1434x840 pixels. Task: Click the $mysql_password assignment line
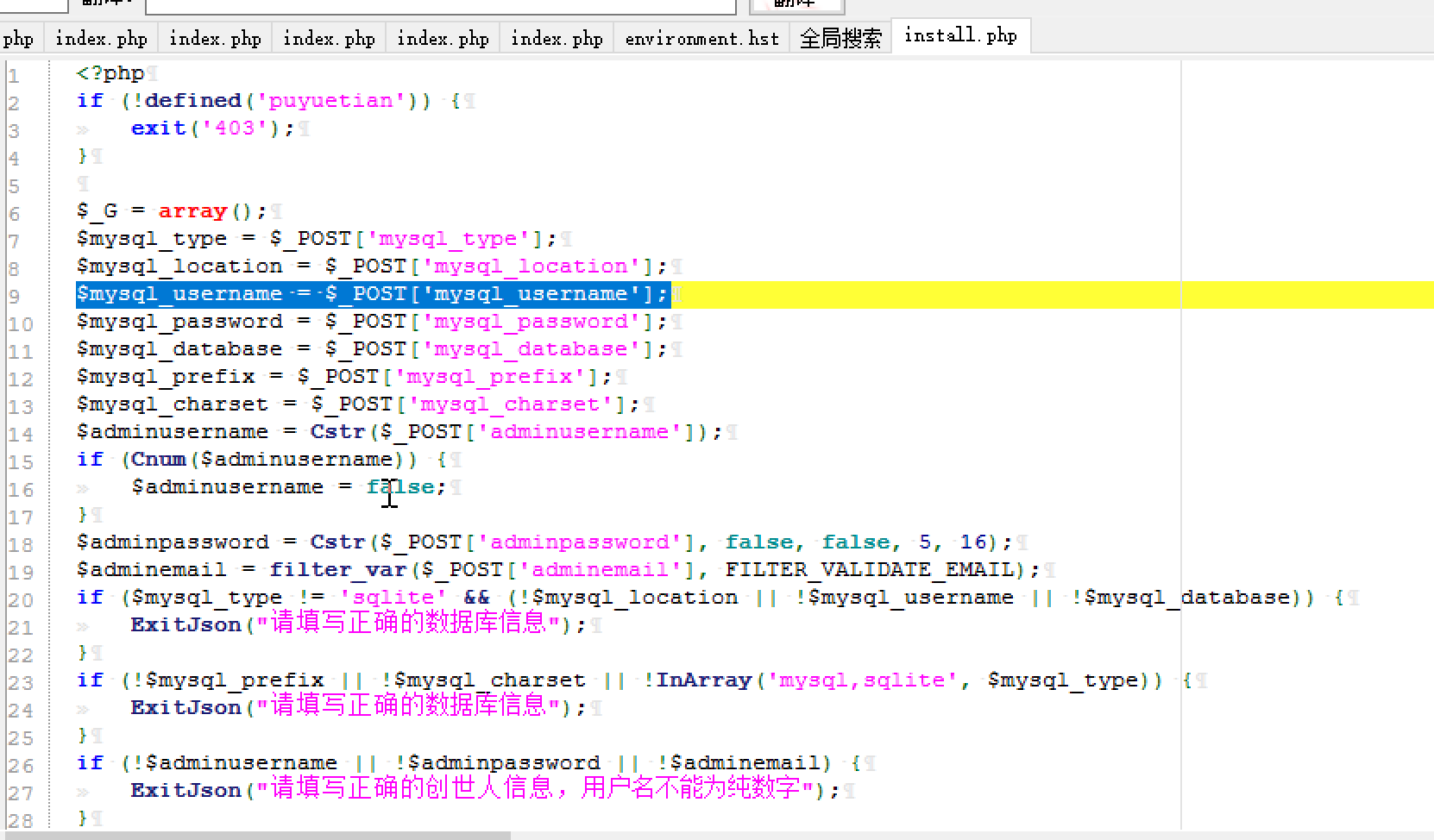point(372,322)
